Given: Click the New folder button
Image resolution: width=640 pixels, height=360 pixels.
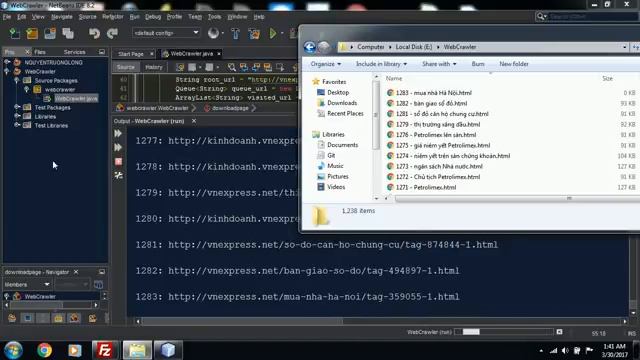Looking at the screenshot, I should 513,64.
